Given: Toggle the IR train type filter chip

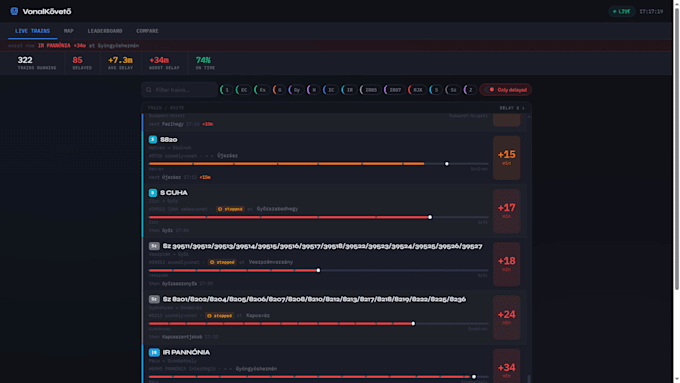Looking at the screenshot, I should (x=349, y=90).
